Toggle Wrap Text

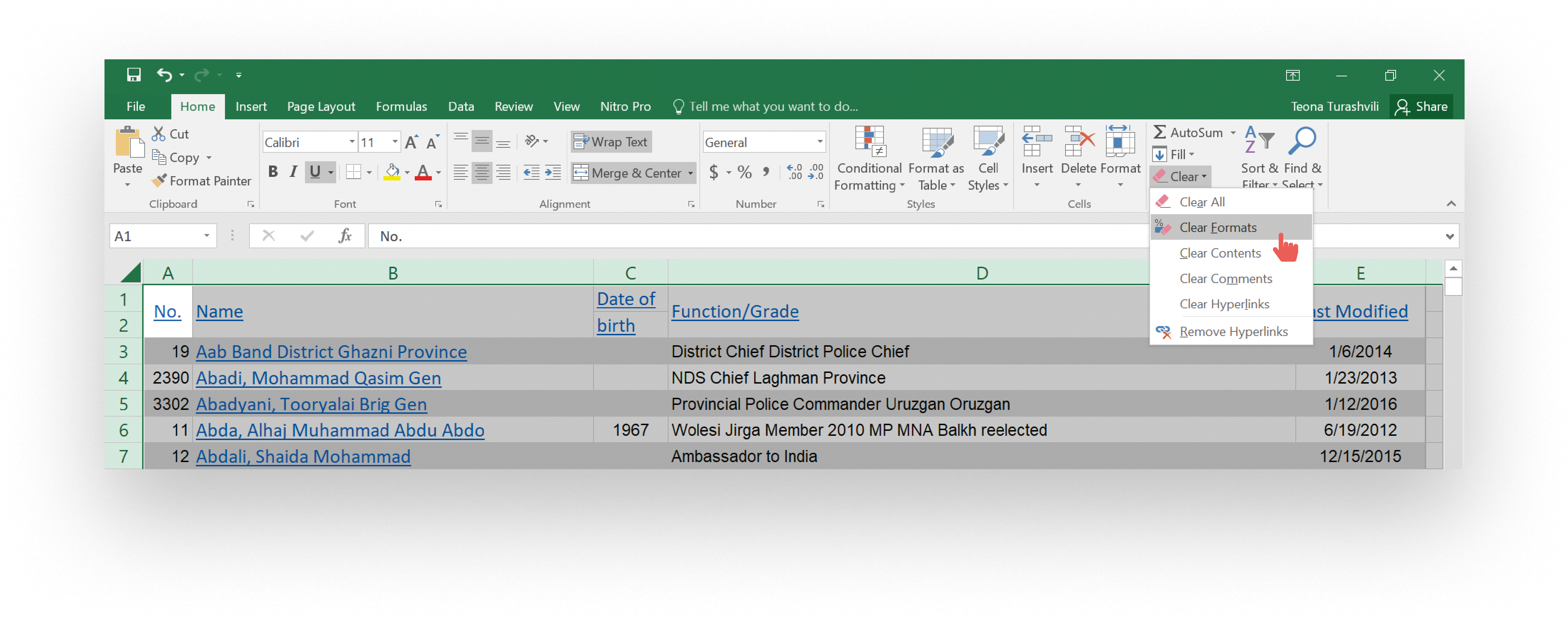pyautogui.click(x=611, y=142)
